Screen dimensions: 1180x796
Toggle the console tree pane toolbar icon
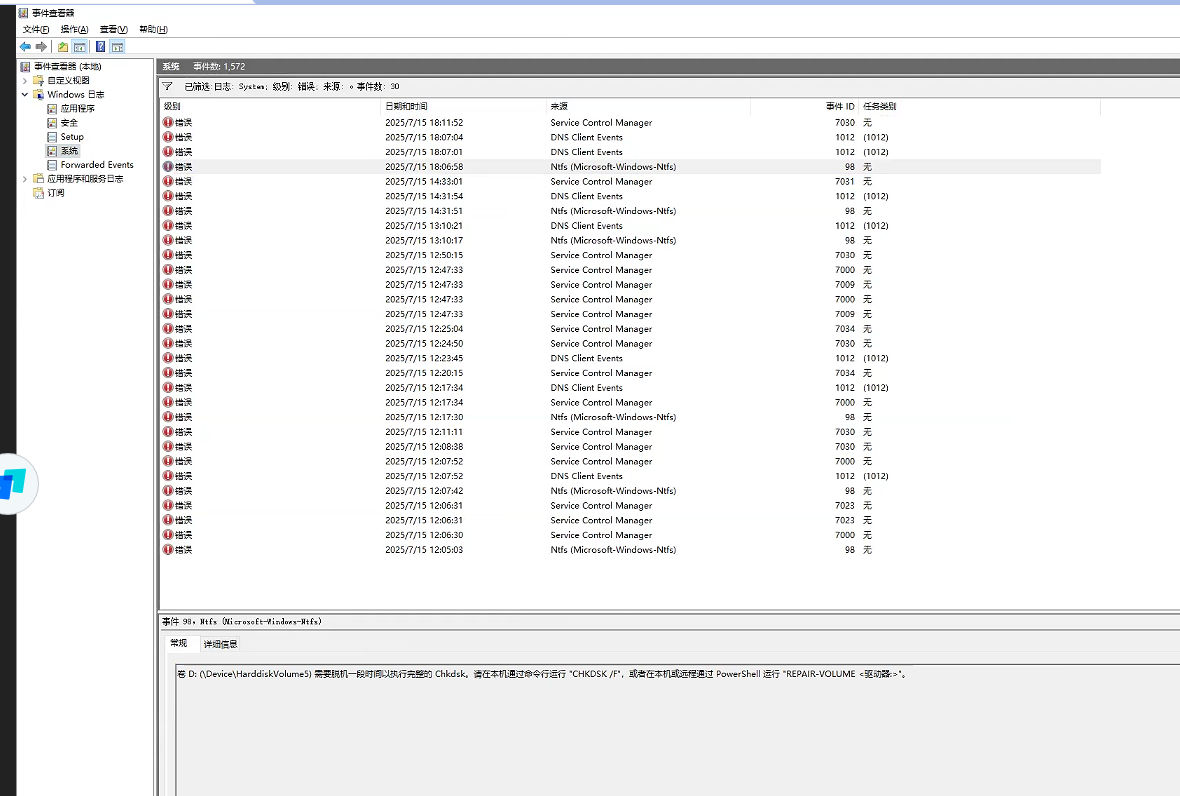click(79, 47)
